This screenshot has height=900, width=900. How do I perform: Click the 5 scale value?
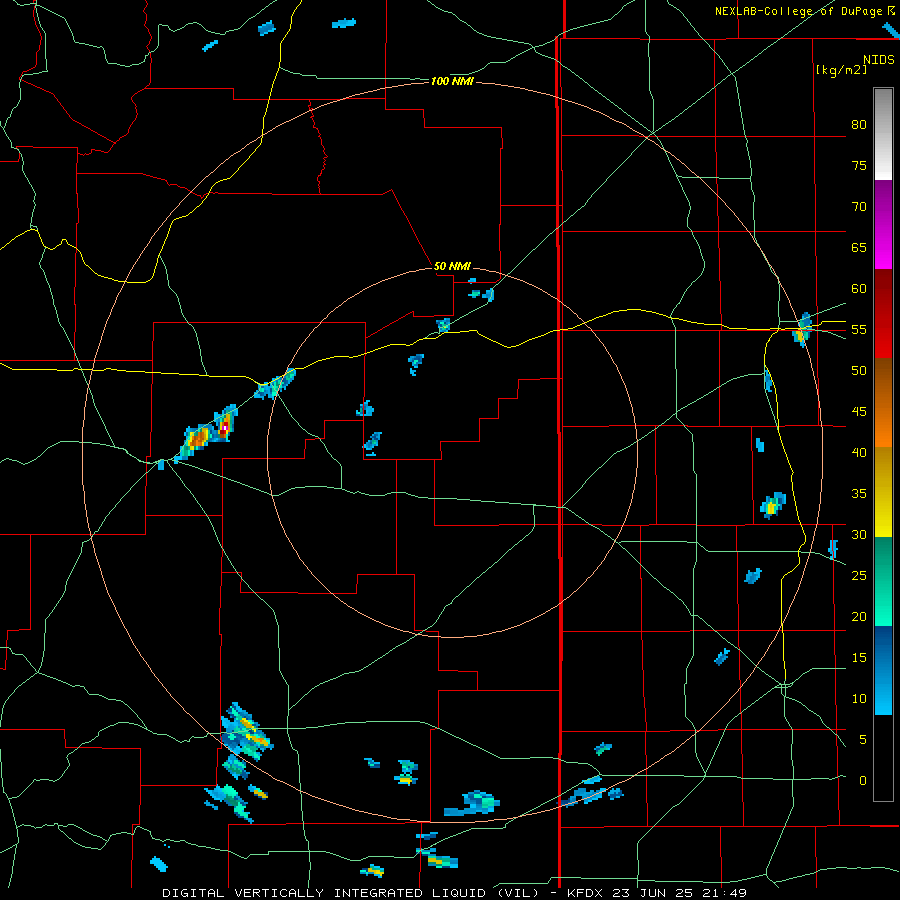pos(863,740)
